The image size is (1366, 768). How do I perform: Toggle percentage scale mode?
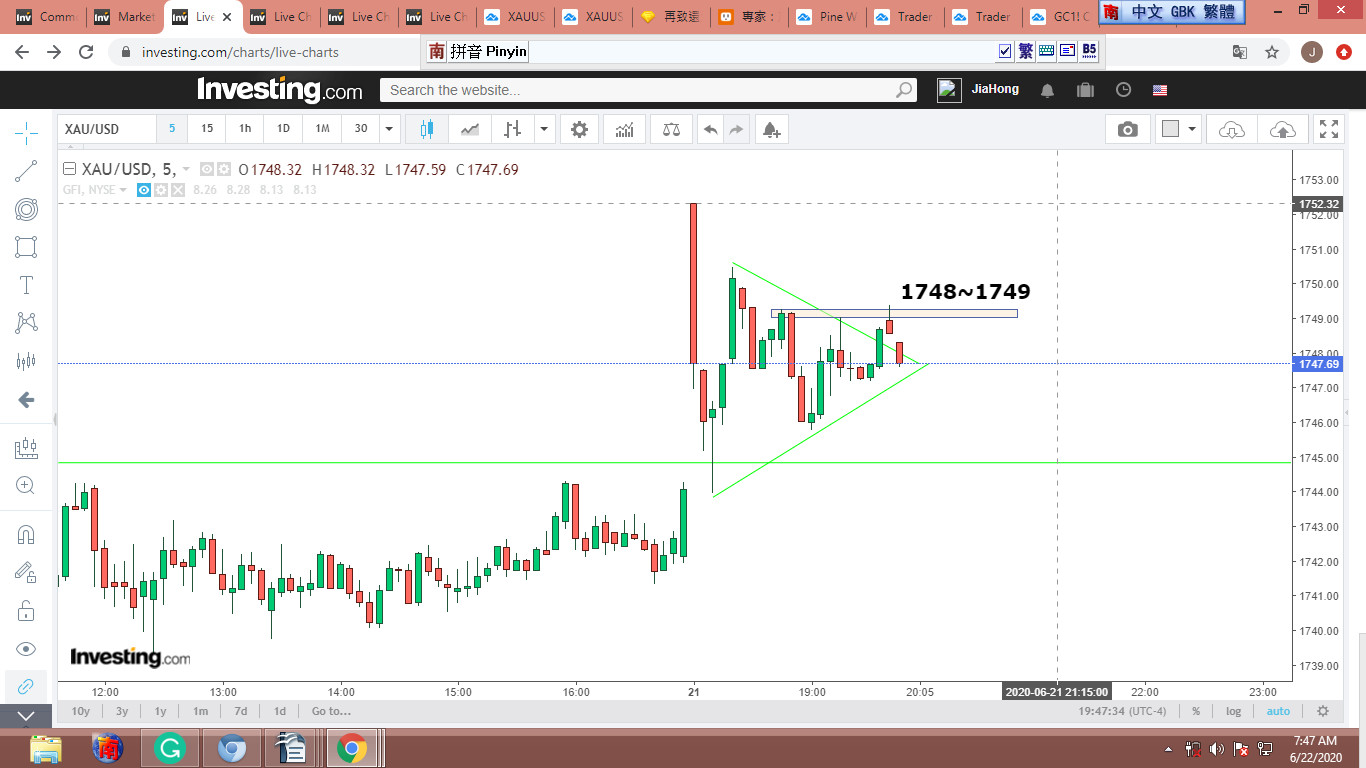1196,711
